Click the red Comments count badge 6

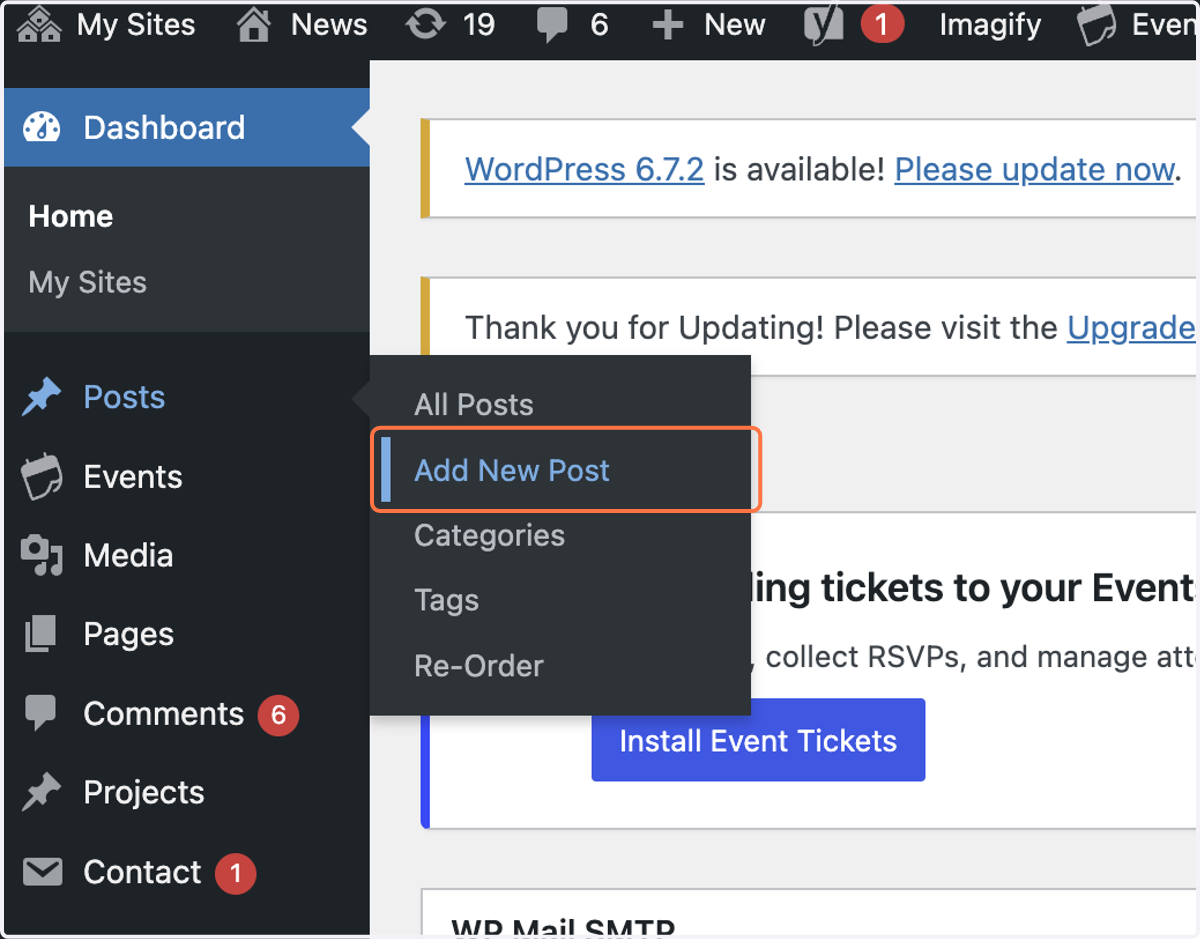coord(278,714)
